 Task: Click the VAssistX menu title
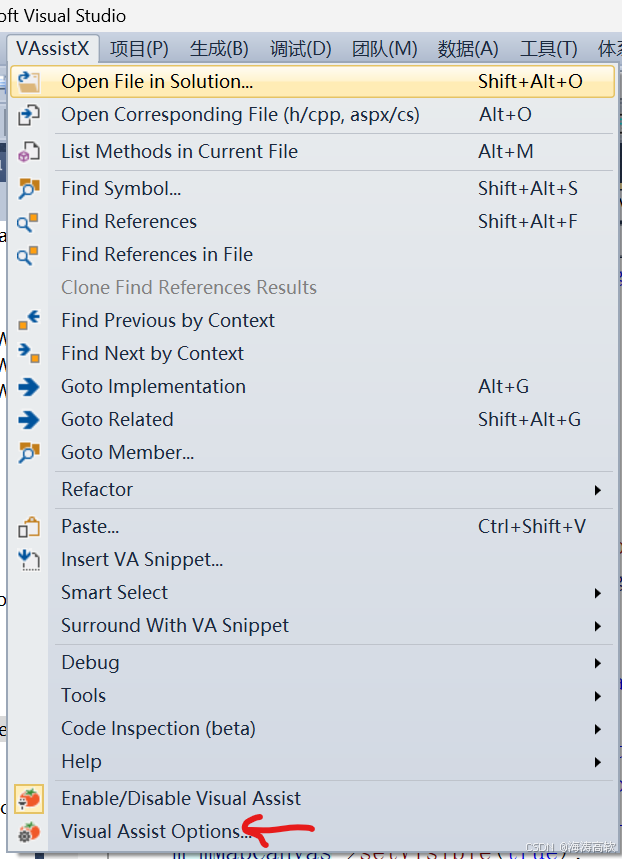coord(52,49)
